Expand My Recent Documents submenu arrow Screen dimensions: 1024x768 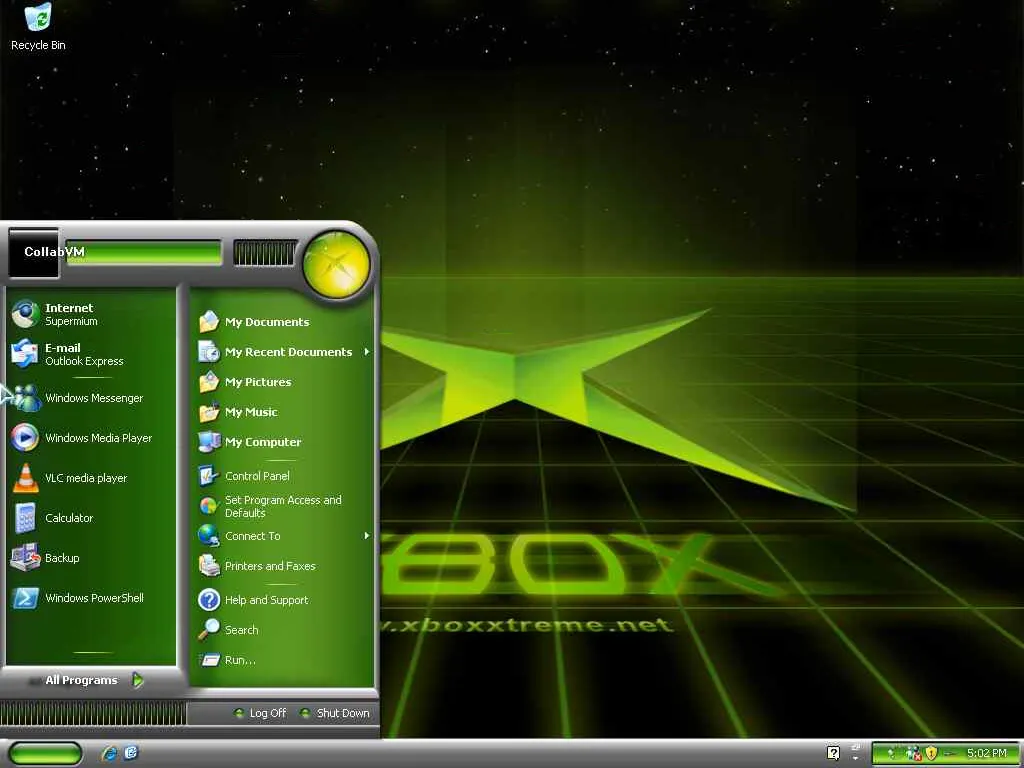[366, 352]
